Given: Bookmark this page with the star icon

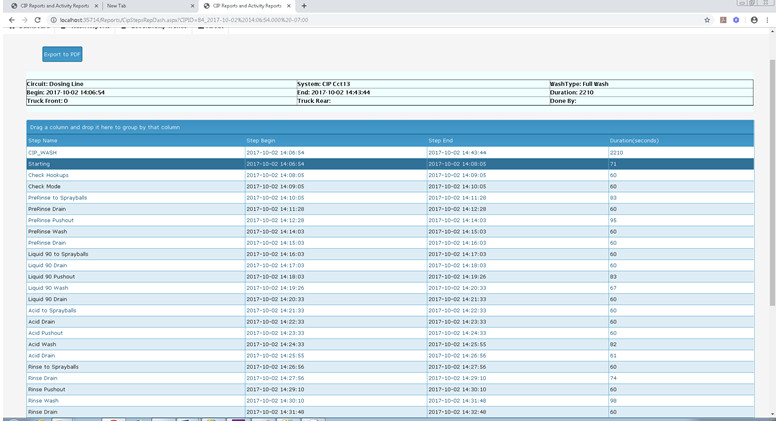Looking at the screenshot, I should 707,19.
